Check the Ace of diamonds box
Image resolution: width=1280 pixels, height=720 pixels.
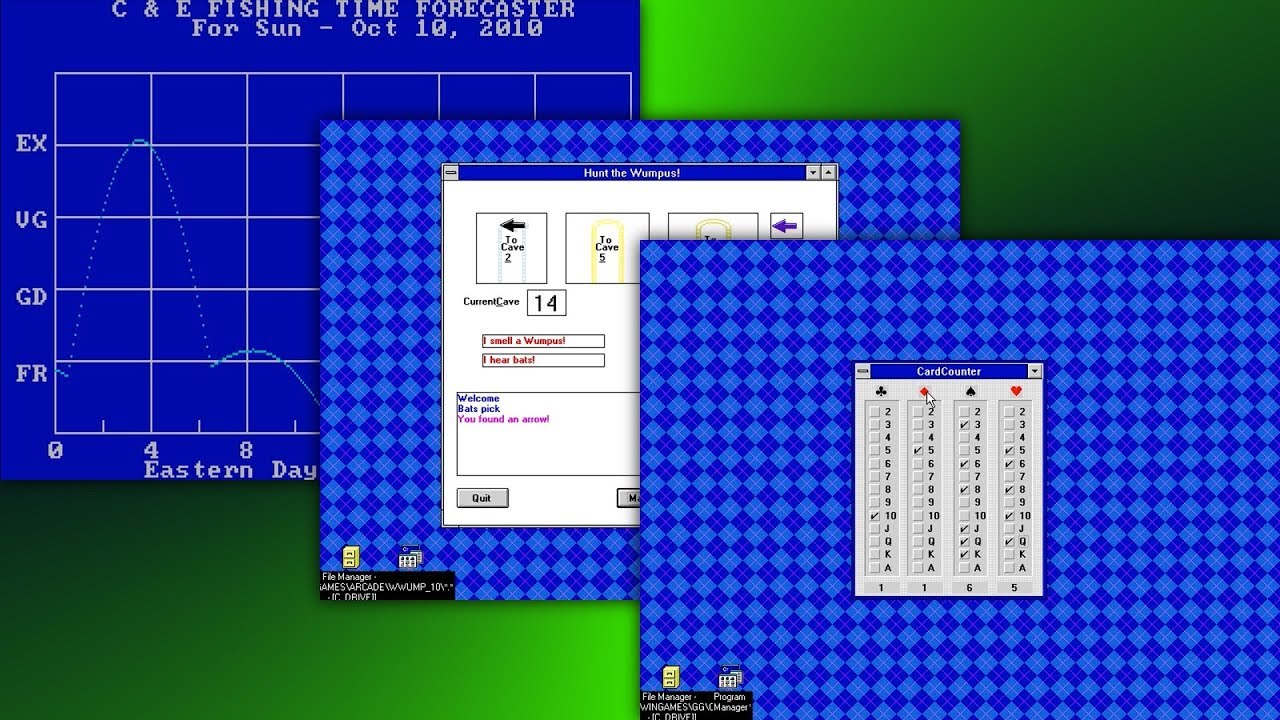click(918, 568)
